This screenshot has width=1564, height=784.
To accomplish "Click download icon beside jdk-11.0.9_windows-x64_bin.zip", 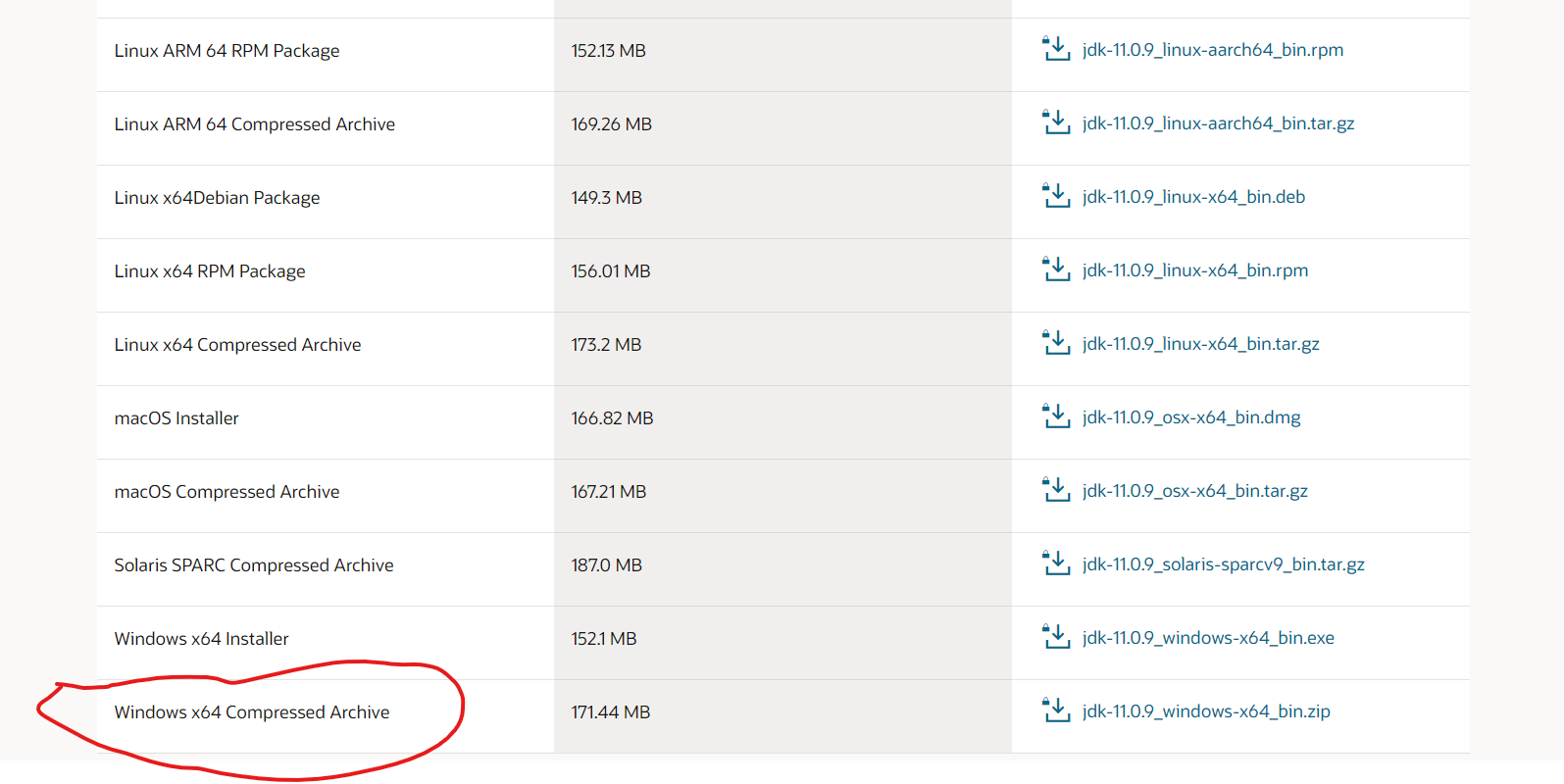I will tap(1056, 710).
